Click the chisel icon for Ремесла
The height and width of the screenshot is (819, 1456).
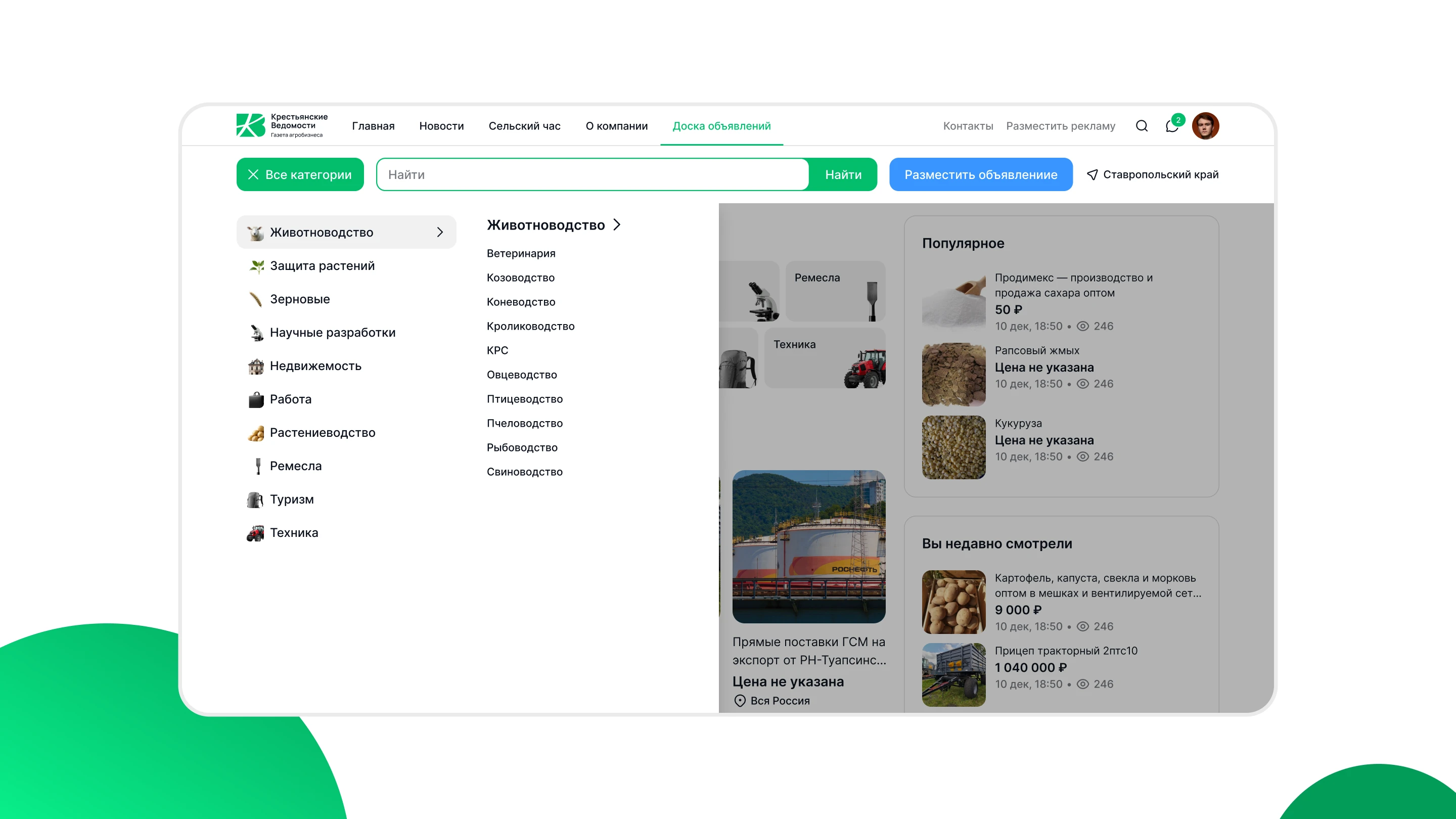click(x=258, y=466)
